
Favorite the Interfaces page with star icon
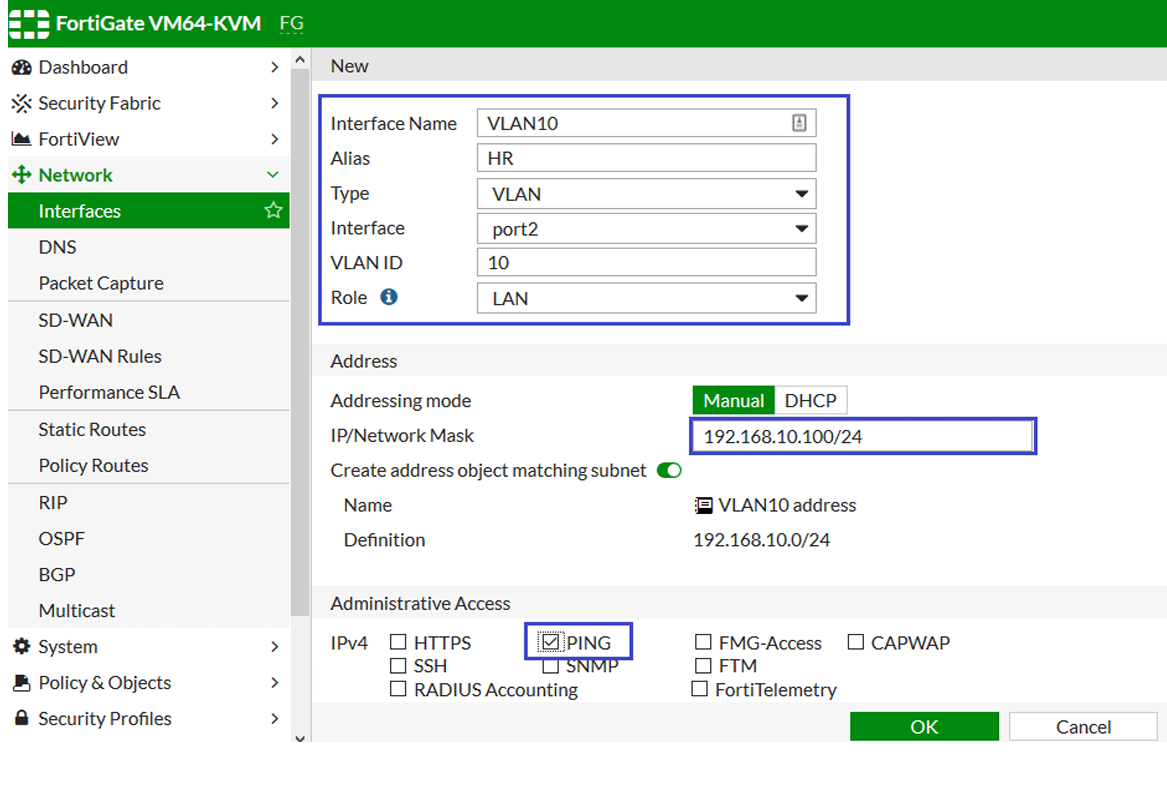point(273,211)
